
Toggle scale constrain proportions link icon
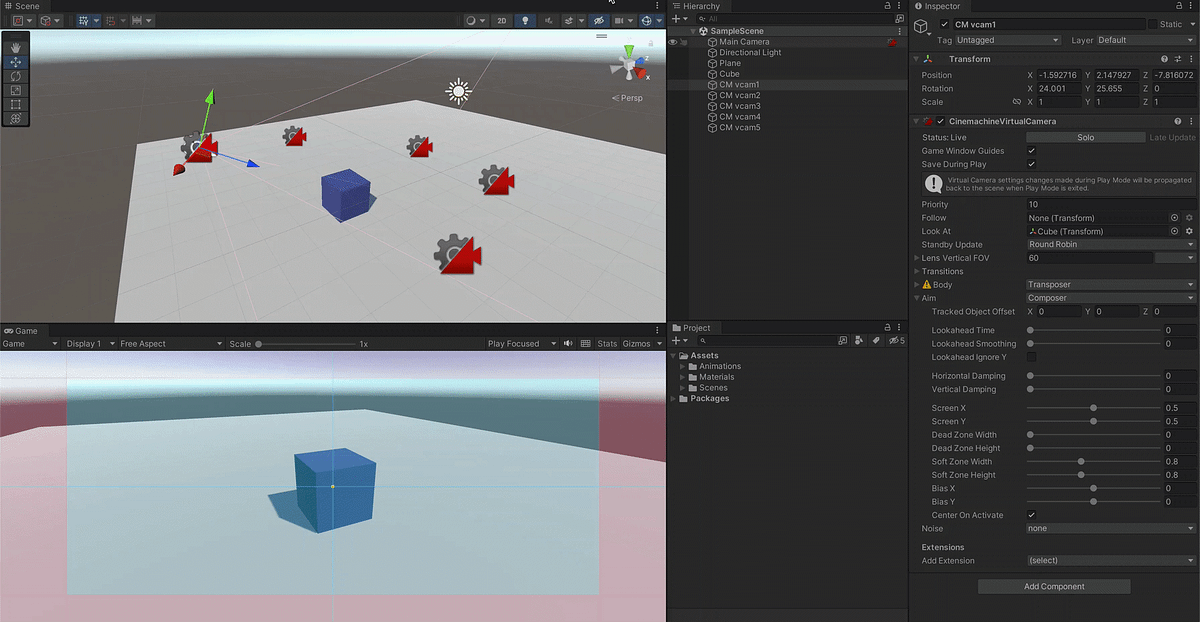tap(1017, 102)
